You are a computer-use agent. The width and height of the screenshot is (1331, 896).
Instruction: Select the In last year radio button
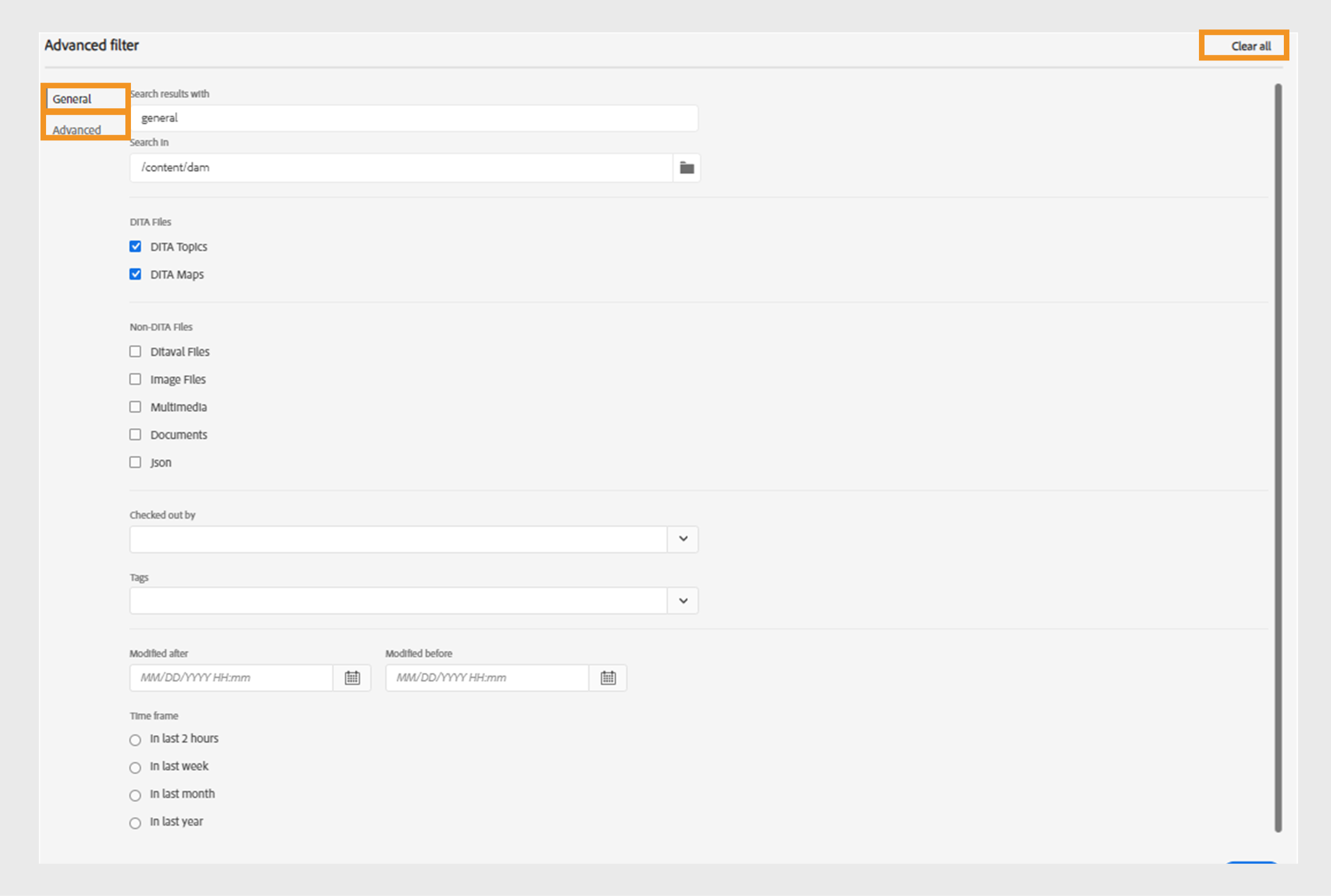pos(133,821)
